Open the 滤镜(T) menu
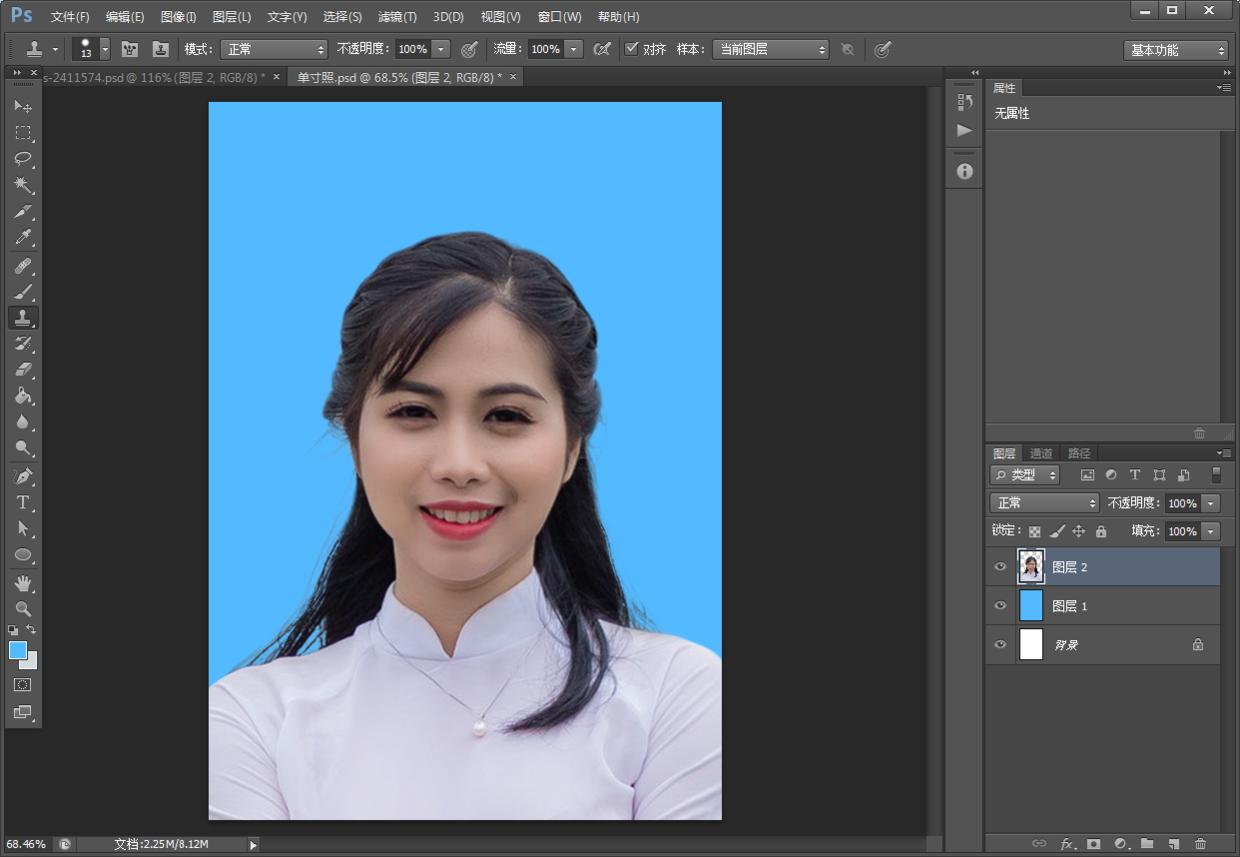 click(397, 17)
